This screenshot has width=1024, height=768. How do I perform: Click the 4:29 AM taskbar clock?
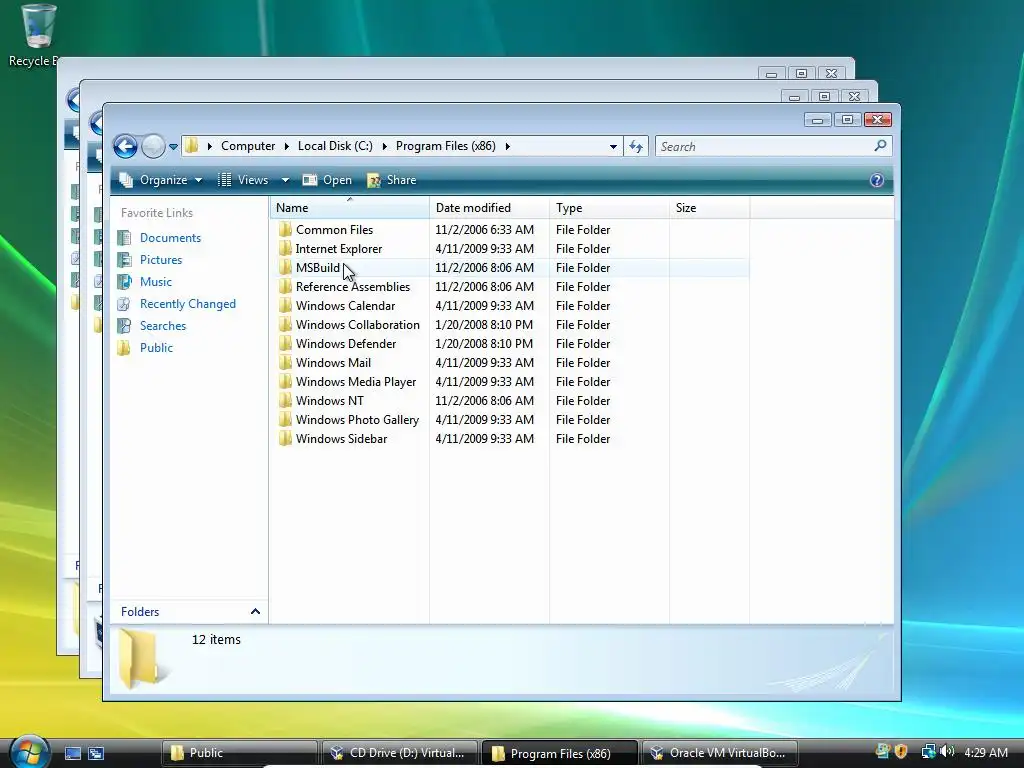[985, 752]
